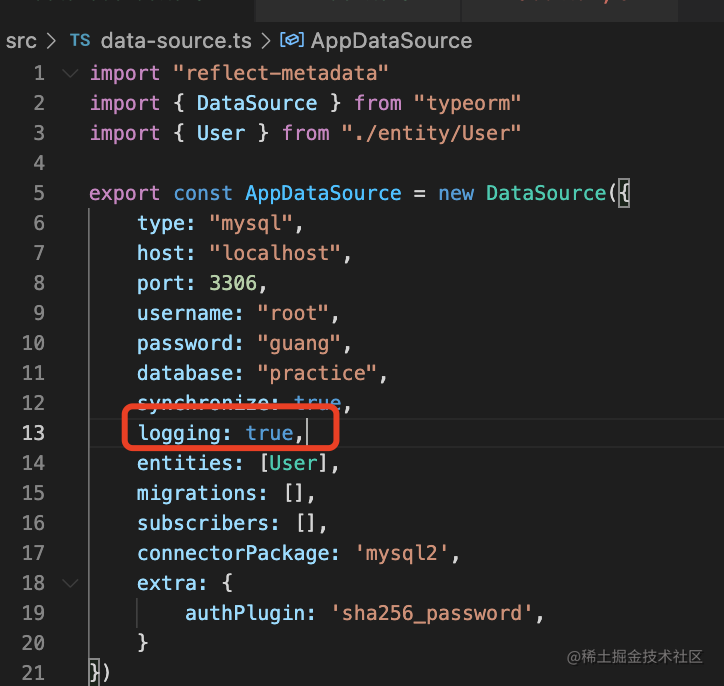Click the export keyword on line 5
The image size is (724, 686).
click(x=125, y=194)
